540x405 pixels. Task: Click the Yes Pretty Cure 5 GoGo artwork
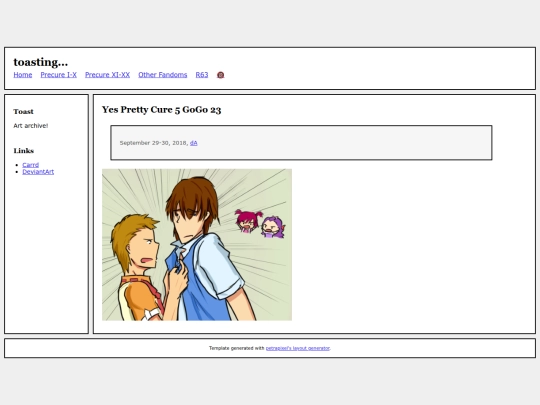click(197, 245)
